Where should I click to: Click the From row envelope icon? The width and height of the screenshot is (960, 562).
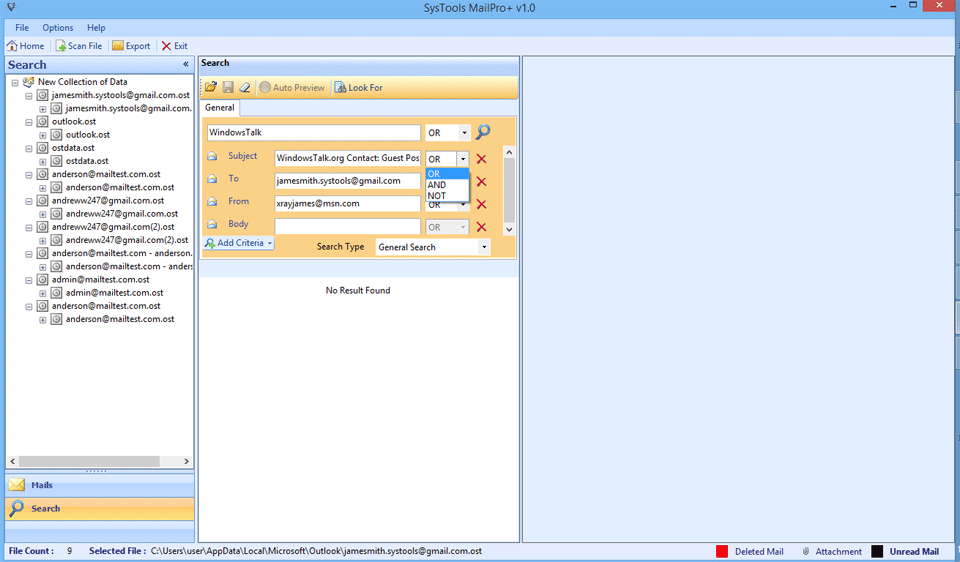click(212, 201)
